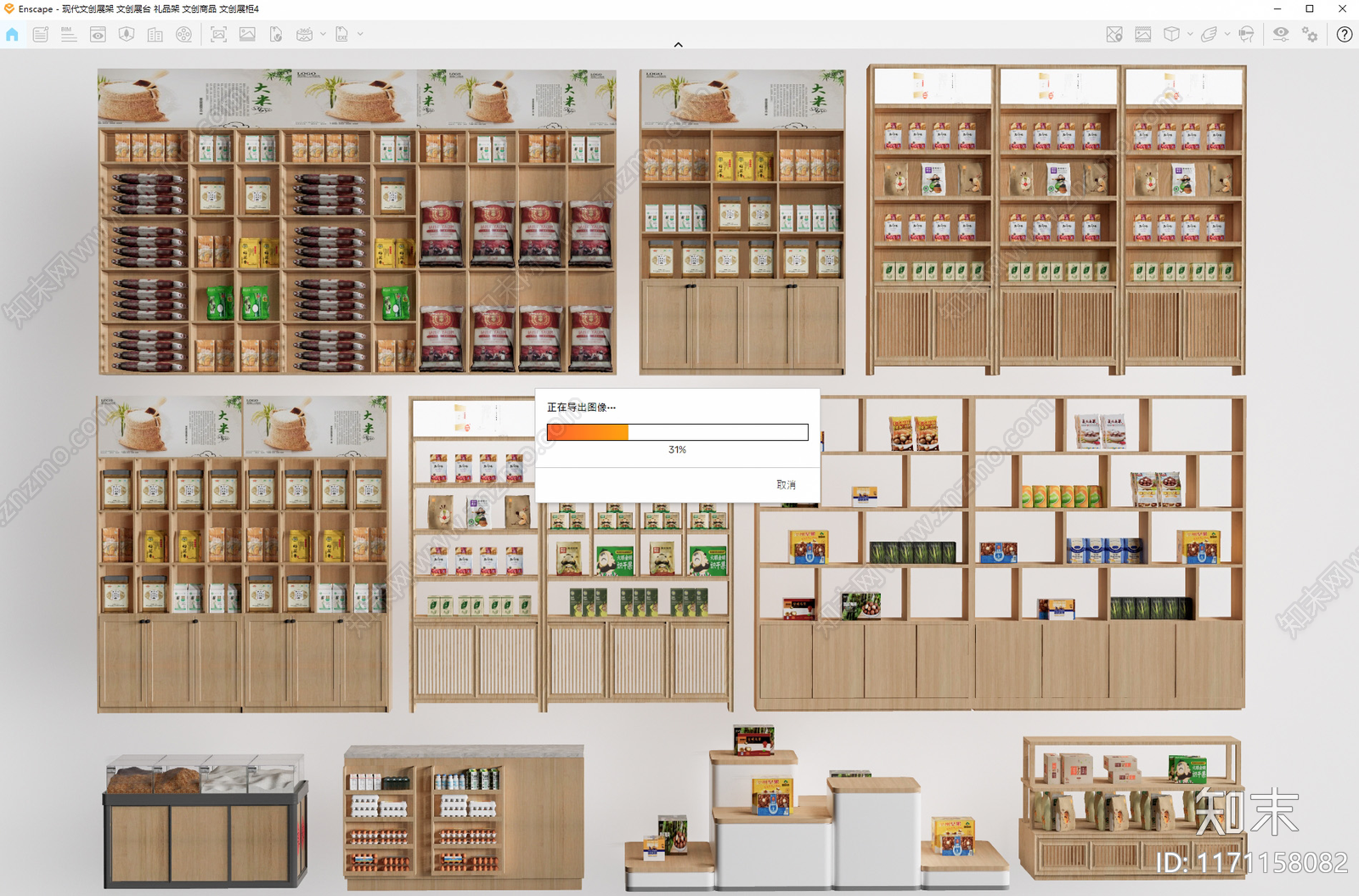Open visual settings eye slider icon

[1281, 35]
